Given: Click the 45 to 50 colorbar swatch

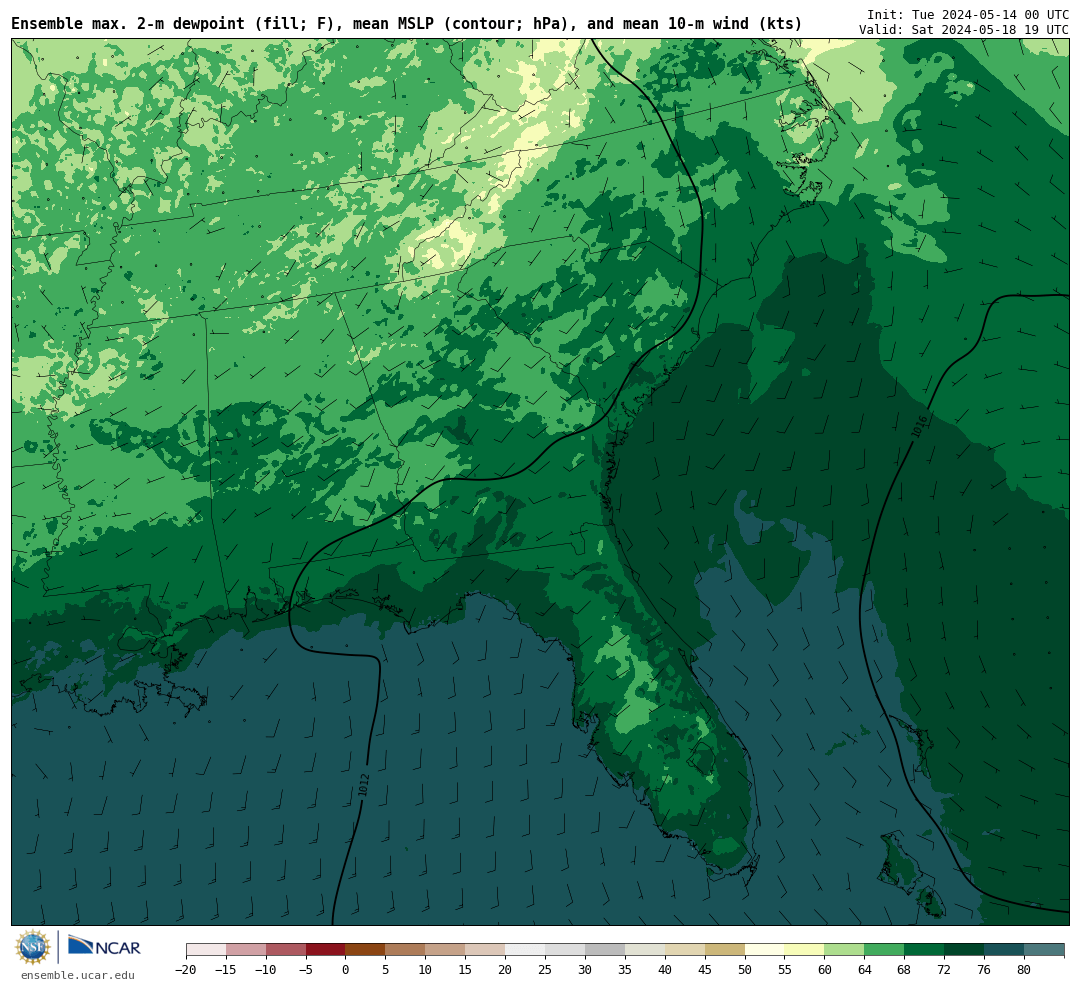Looking at the screenshot, I should pyautogui.click(x=725, y=950).
